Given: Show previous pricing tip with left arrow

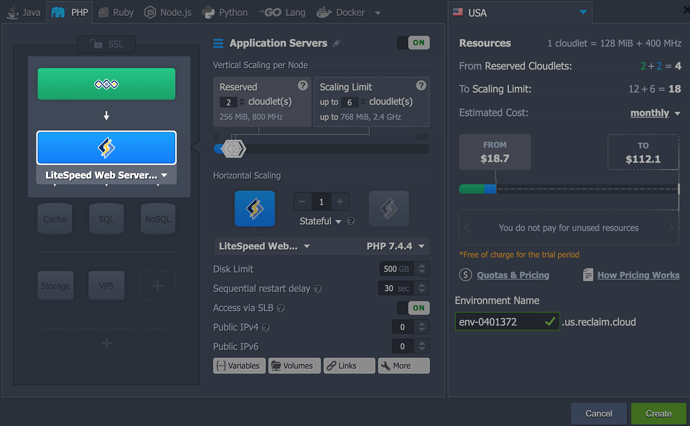Looking at the screenshot, I should pyautogui.click(x=467, y=228).
